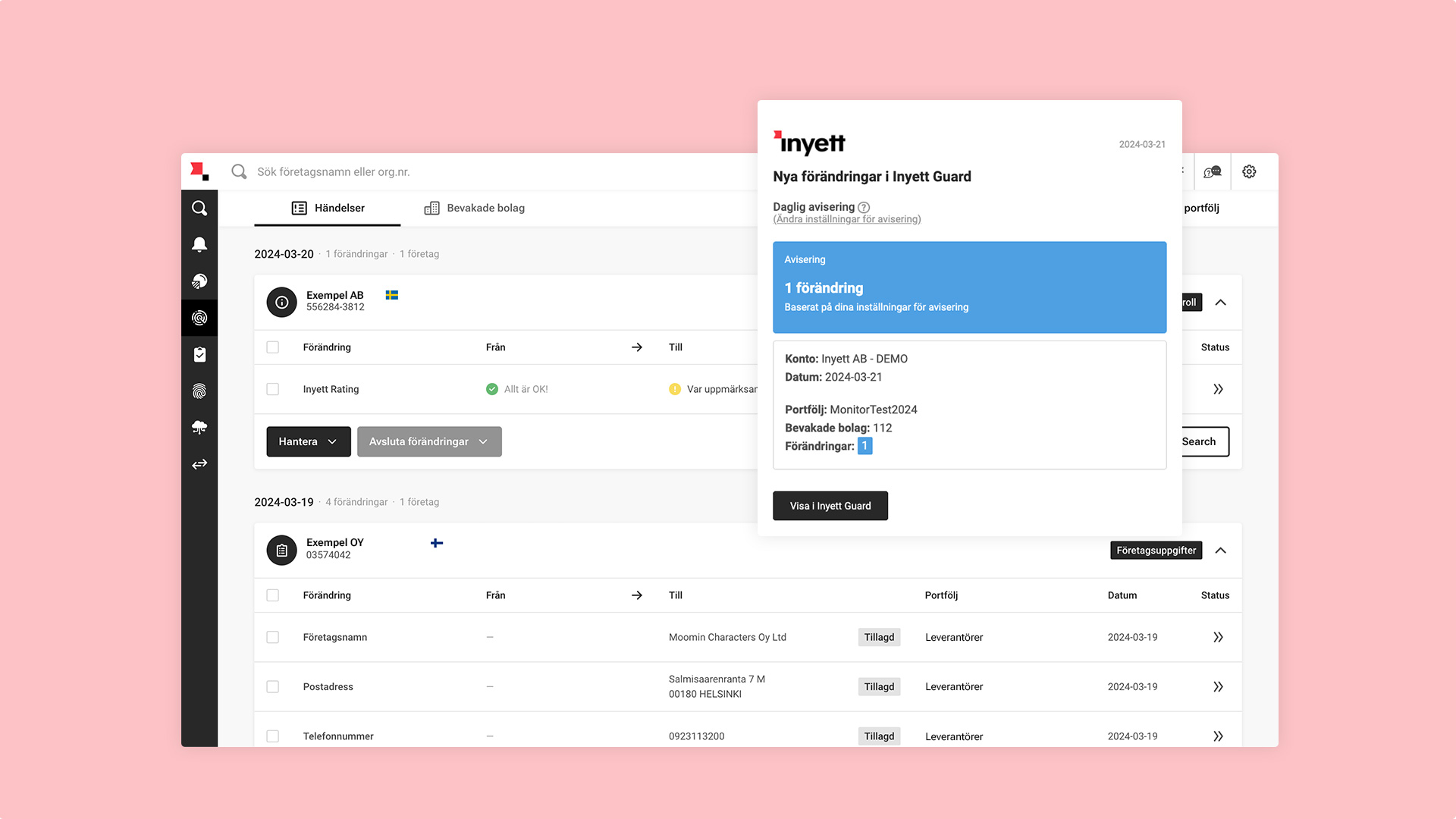The image size is (1456, 819).
Task: Click Ändra inställningar för avisering link
Action: (x=847, y=219)
